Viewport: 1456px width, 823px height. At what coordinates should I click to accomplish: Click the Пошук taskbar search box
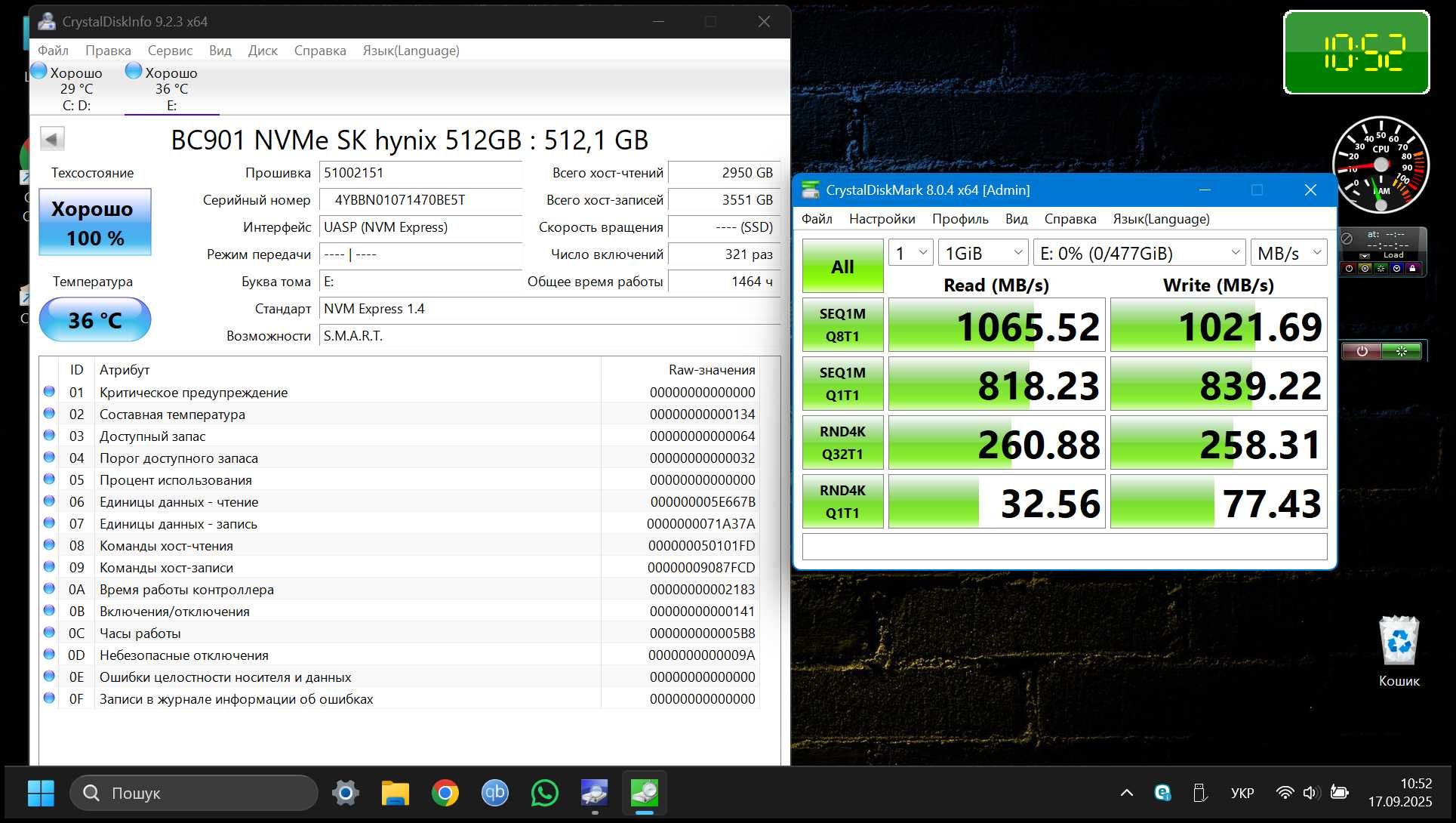[x=194, y=793]
